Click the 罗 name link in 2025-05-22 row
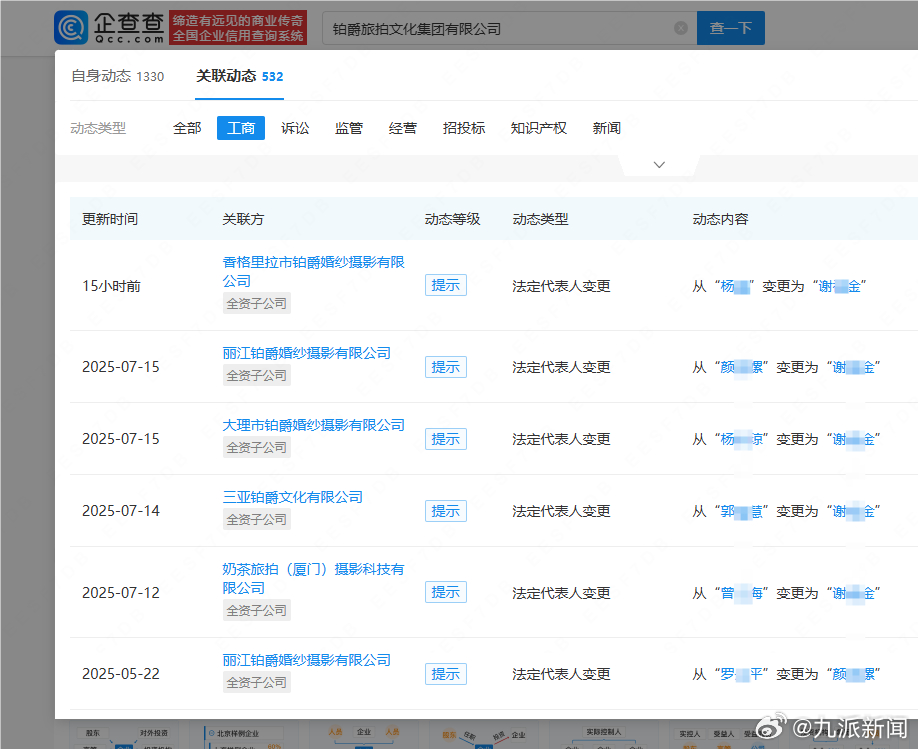Viewport: 918px width, 749px height. pos(742,674)
